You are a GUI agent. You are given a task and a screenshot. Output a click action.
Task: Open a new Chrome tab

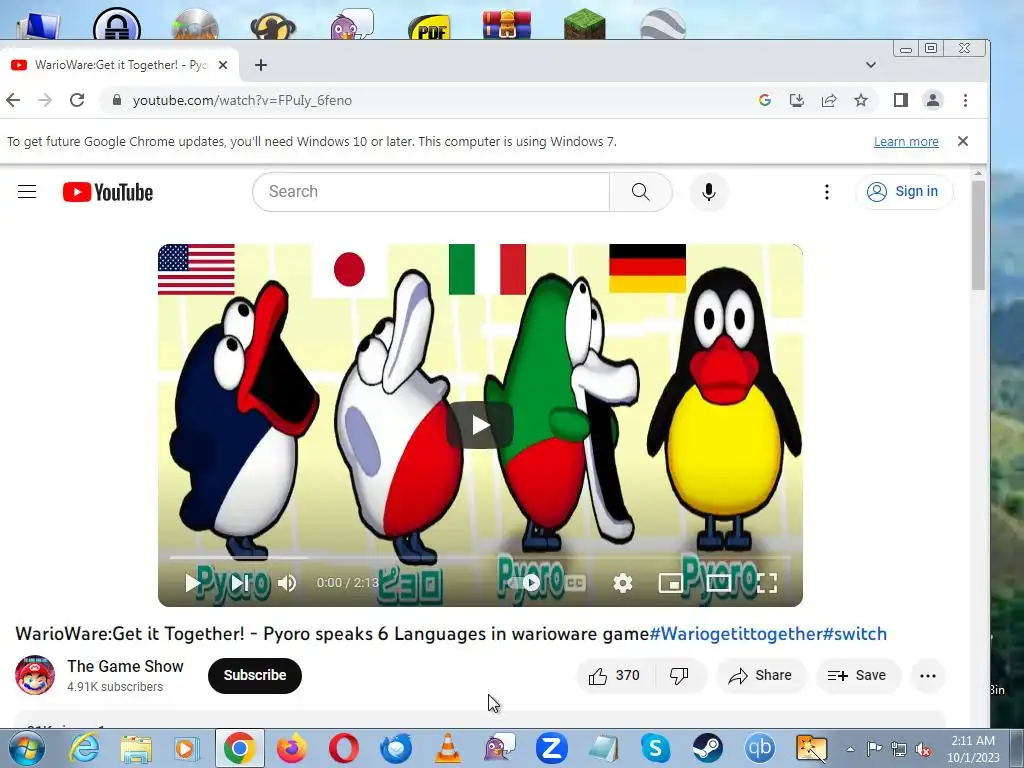(x=261, y=65)
